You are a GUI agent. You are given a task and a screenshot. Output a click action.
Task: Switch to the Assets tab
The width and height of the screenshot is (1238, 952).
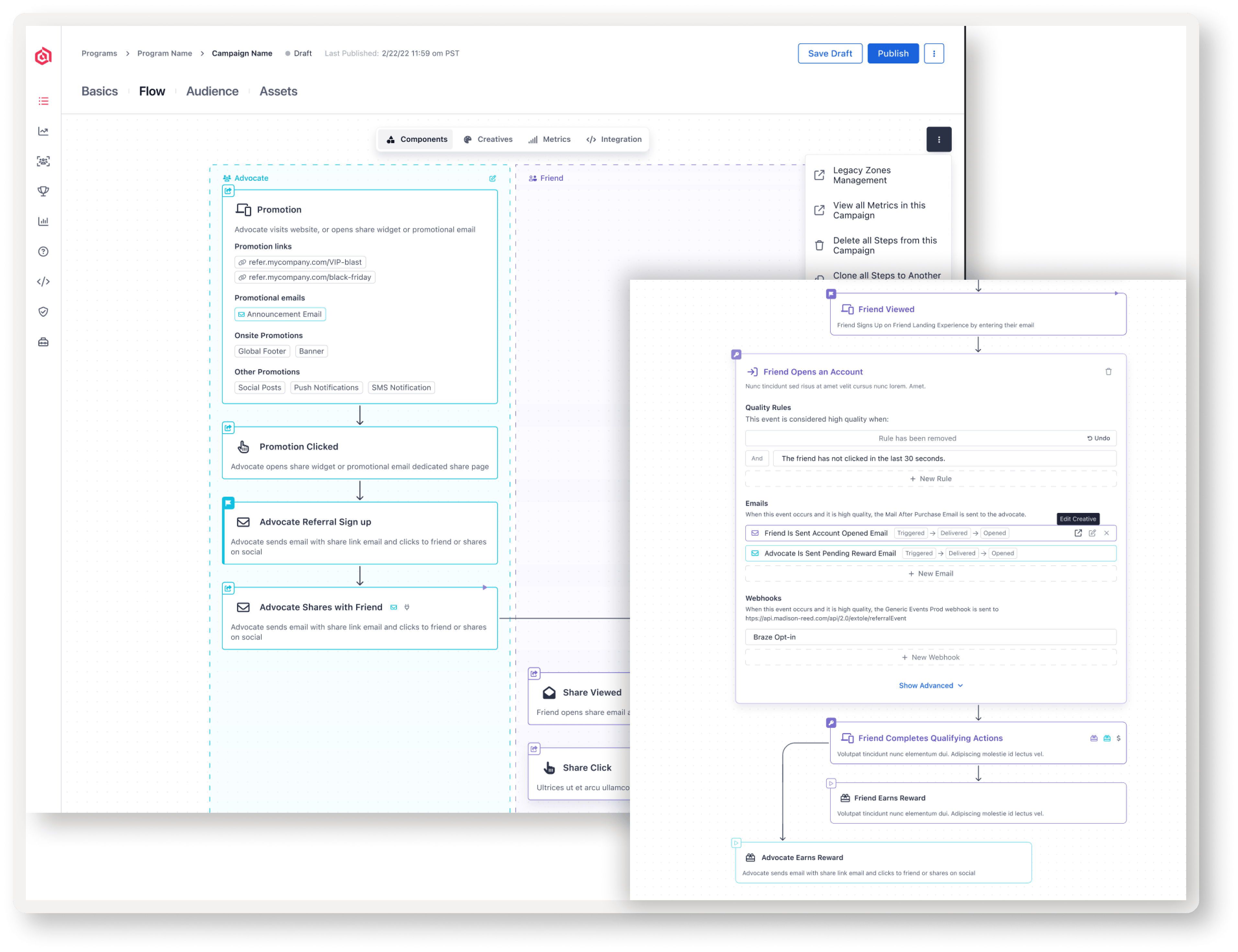[x=278, y=91]
